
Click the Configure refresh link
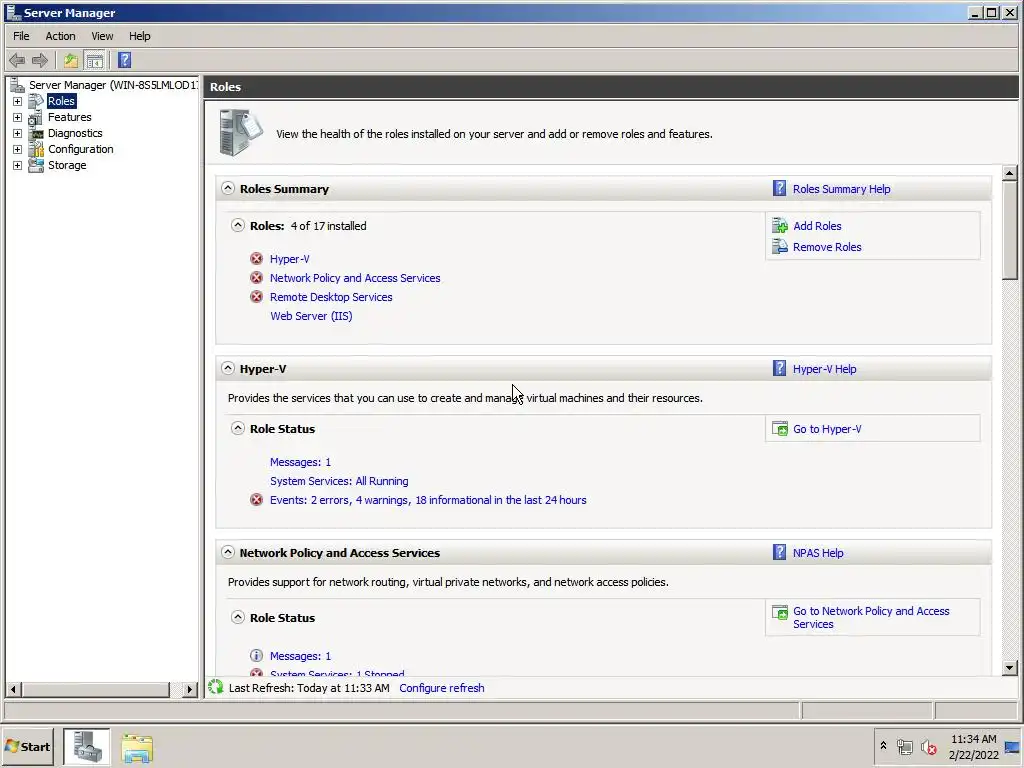[441, 688]
